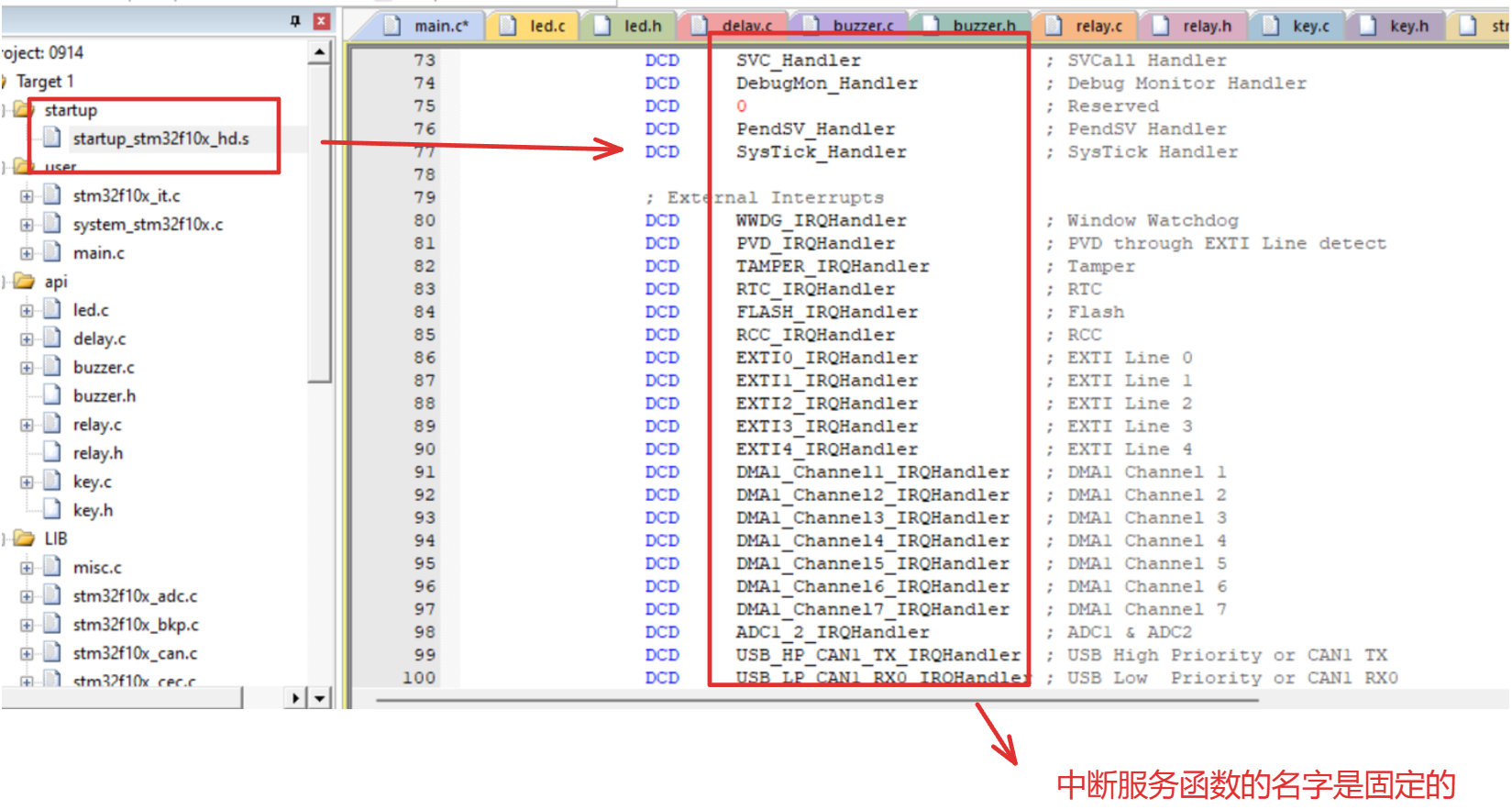Screen dimensions: 1512x810
Task: Click the file icon on relay.c tab
Action: (x=1054, y=26)
